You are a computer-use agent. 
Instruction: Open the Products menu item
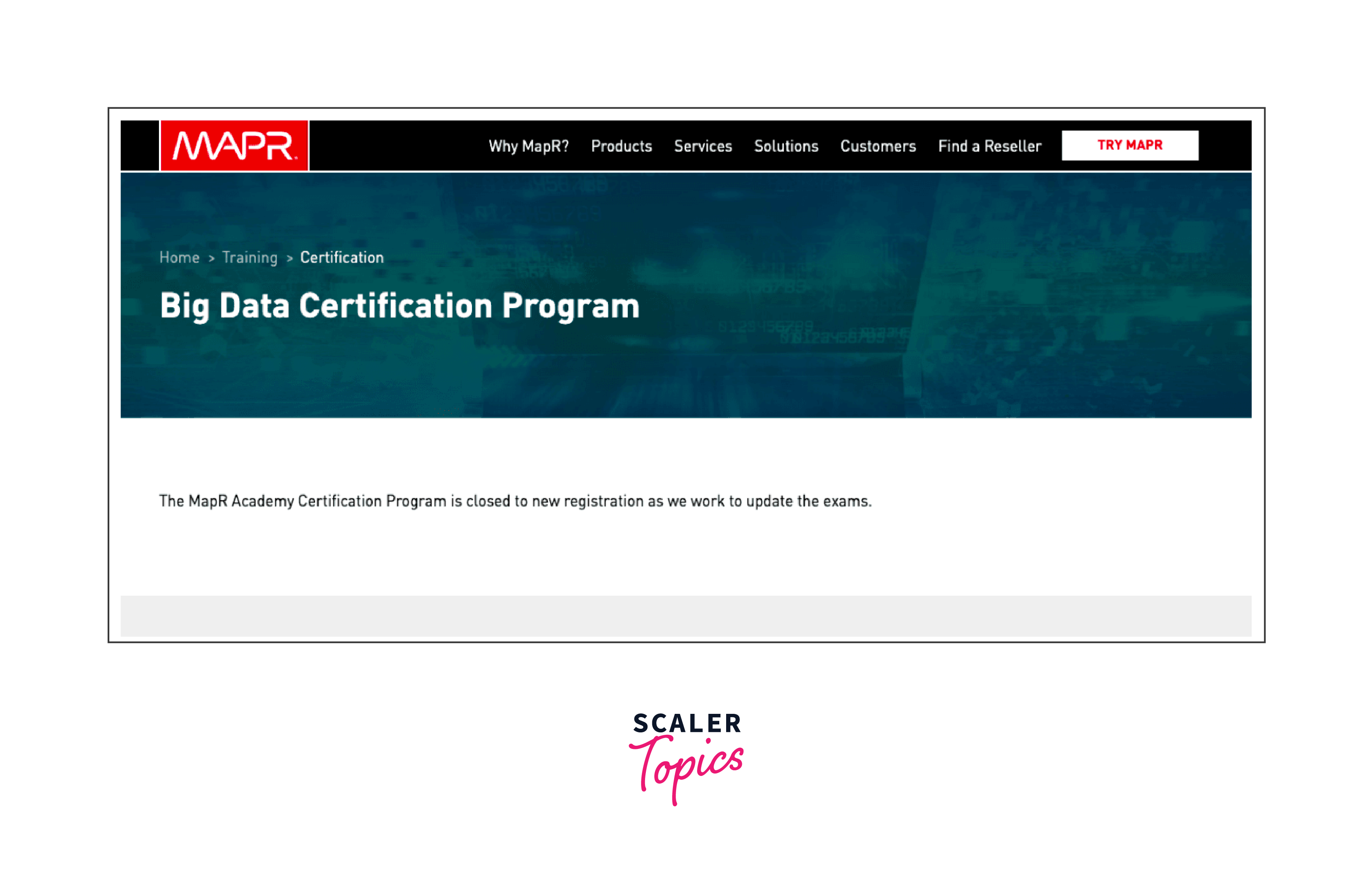coord(621,146)
